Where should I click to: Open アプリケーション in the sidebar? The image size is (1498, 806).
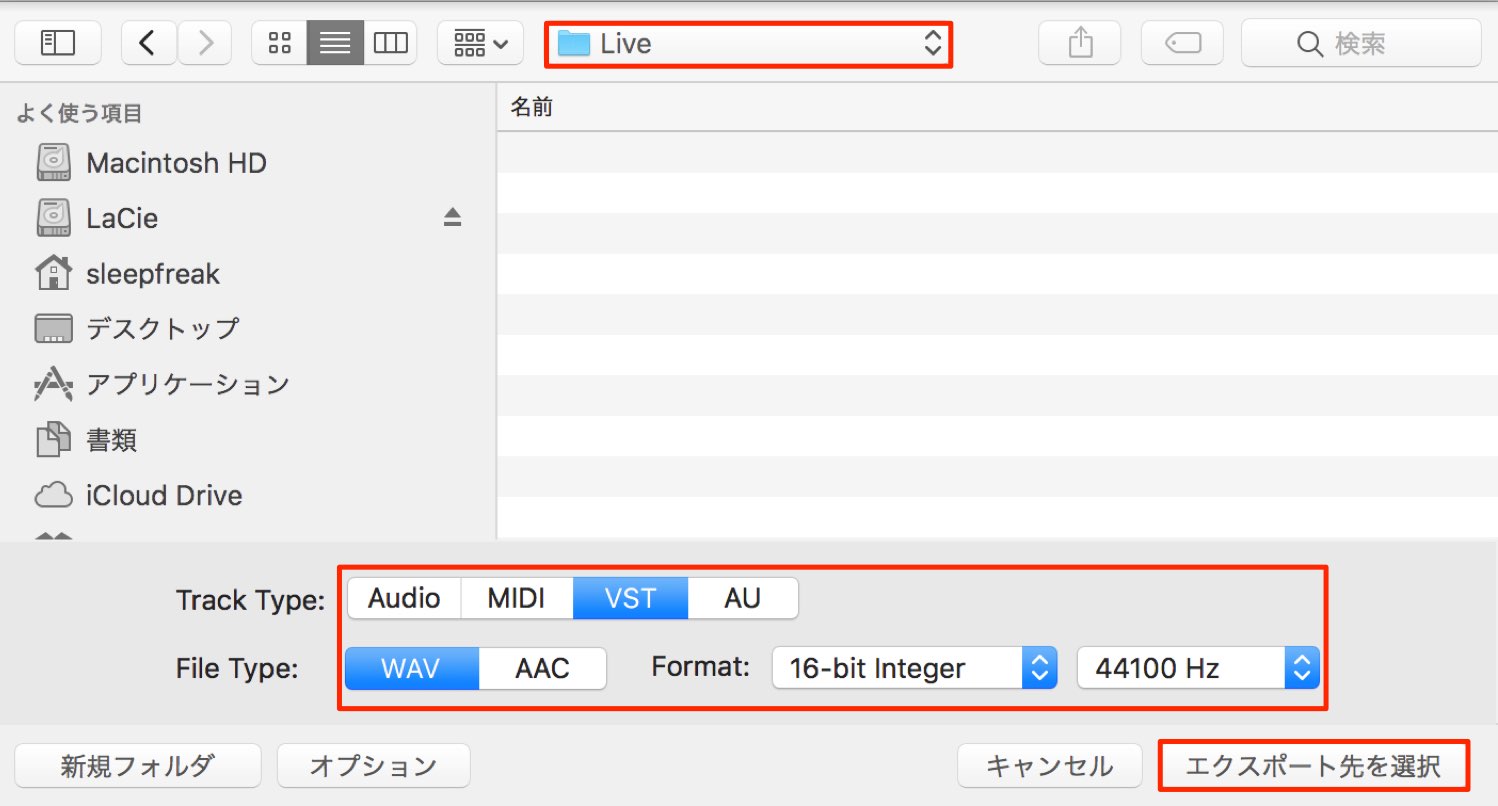(250, 384)
